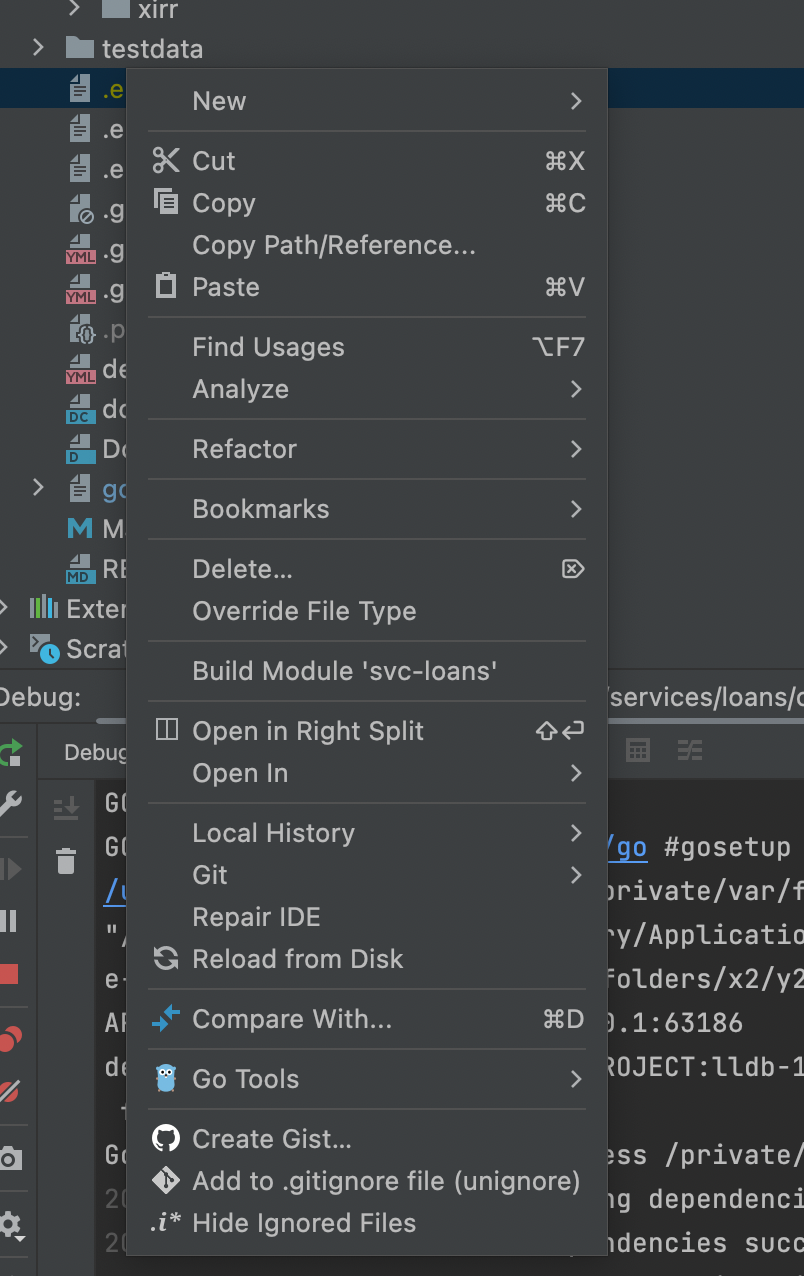The image size is (804, 1276).
Task: Open the Git submenu
Action: [367, 875]
